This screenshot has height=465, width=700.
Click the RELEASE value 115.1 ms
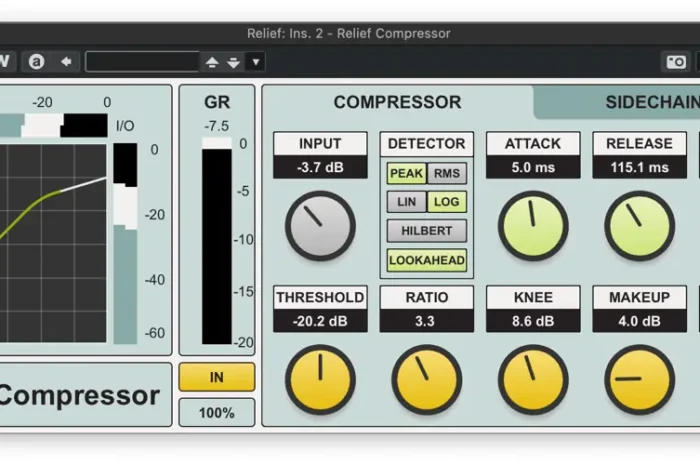click(x=639, y=167)
